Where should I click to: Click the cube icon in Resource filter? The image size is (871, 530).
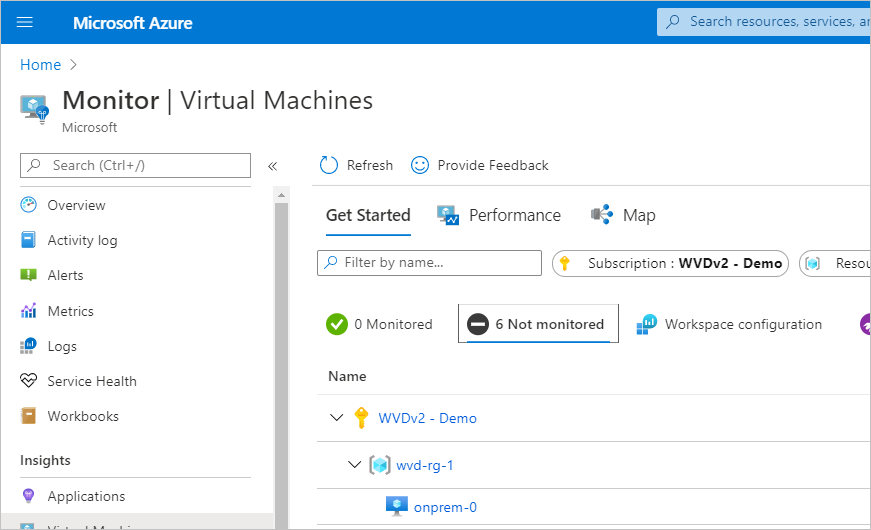813,263
